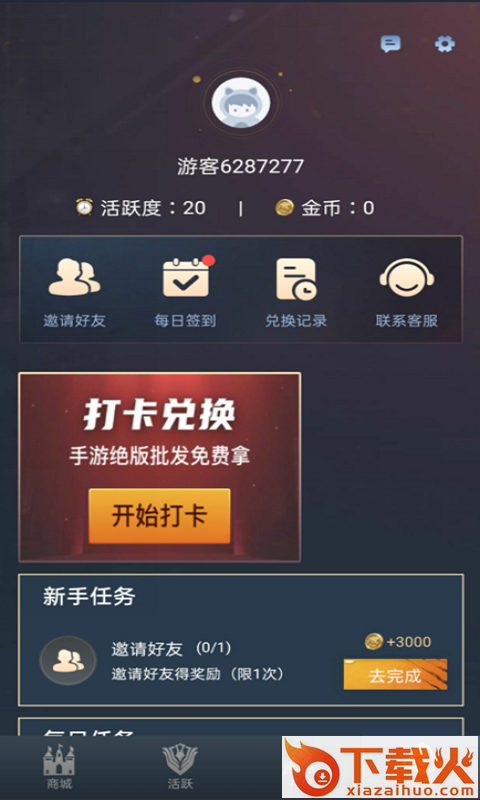Tap the guest profile avatar
The width and height of the screenshot is (480, 800).
tap(241, 103)
